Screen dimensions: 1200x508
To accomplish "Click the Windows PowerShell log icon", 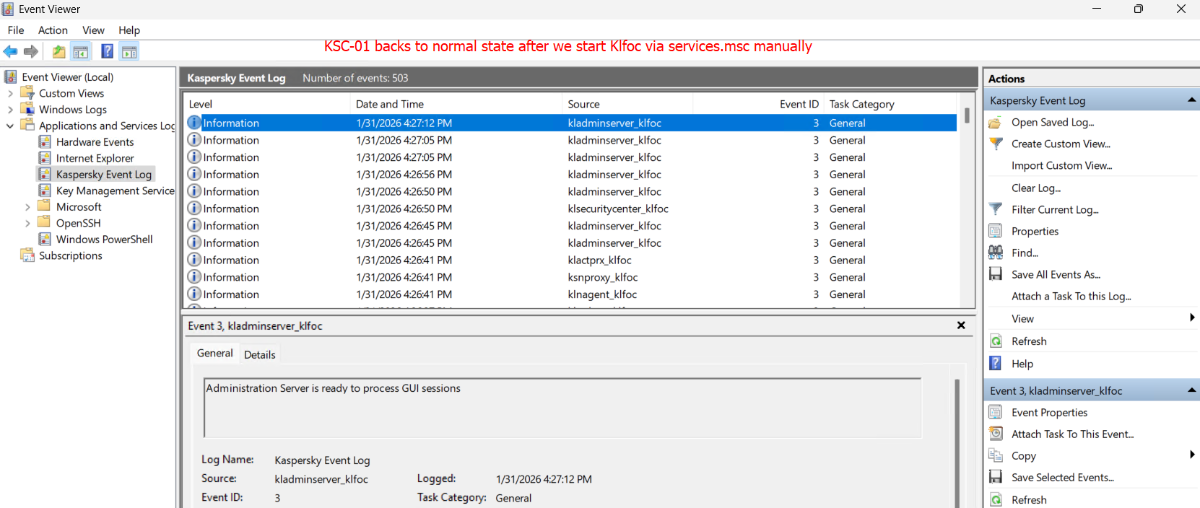I will (46, 239).
